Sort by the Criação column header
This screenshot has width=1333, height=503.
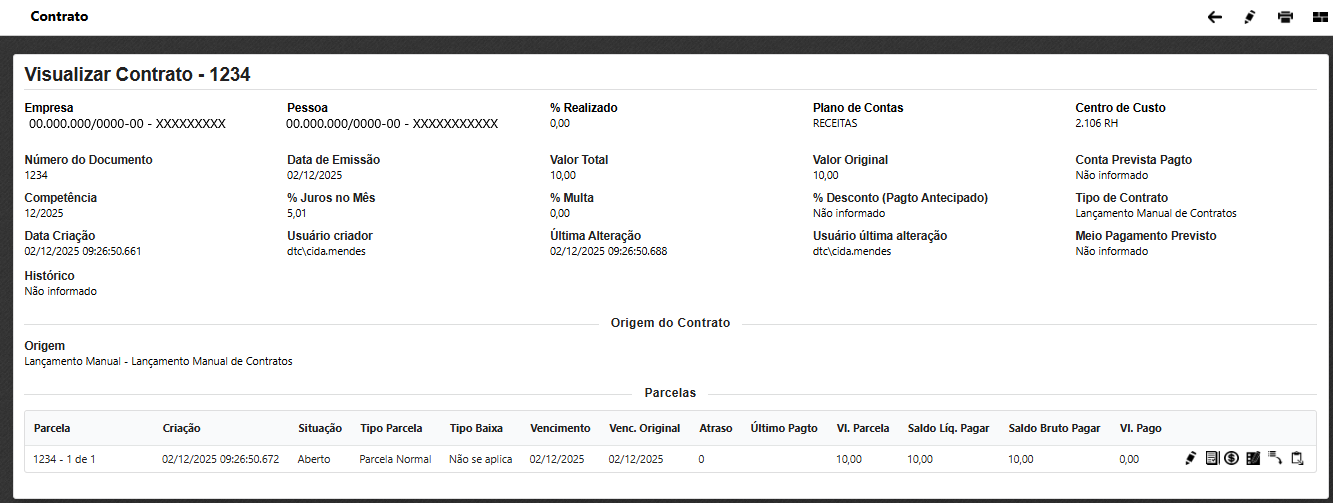click(181, 428)
